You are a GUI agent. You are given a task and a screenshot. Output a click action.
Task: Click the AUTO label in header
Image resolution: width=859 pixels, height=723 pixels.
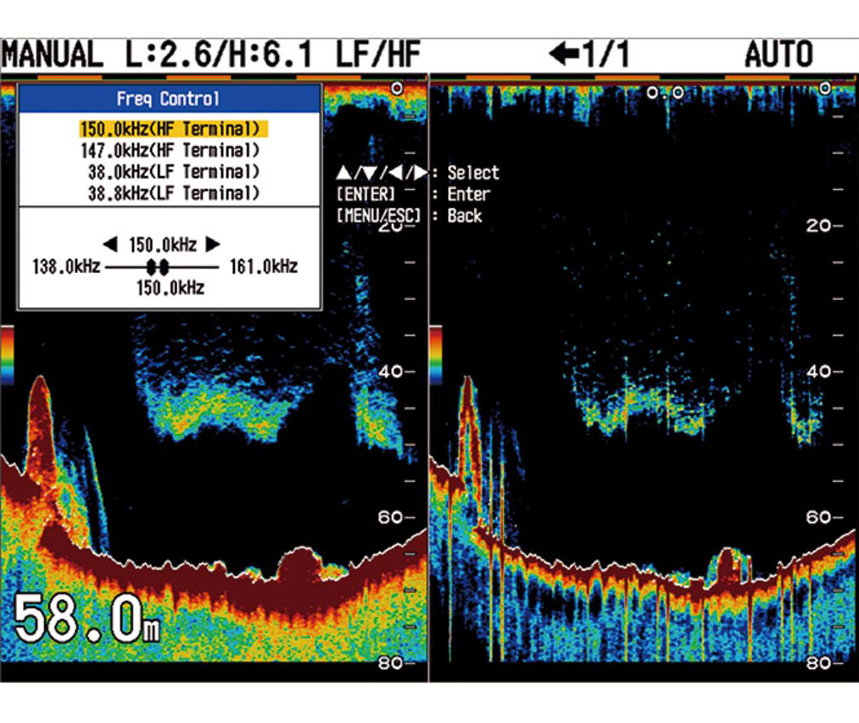(x=778, y=54)
